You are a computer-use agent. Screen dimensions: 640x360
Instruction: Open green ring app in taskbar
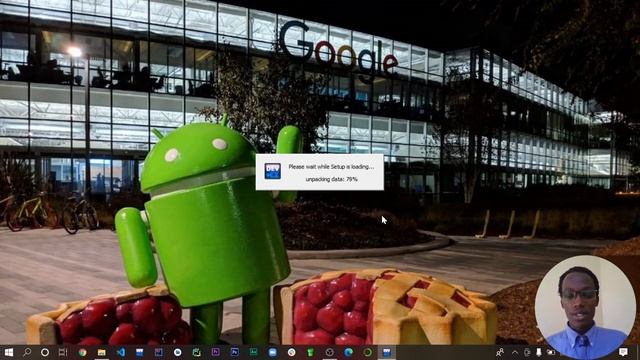coord(367,352)
